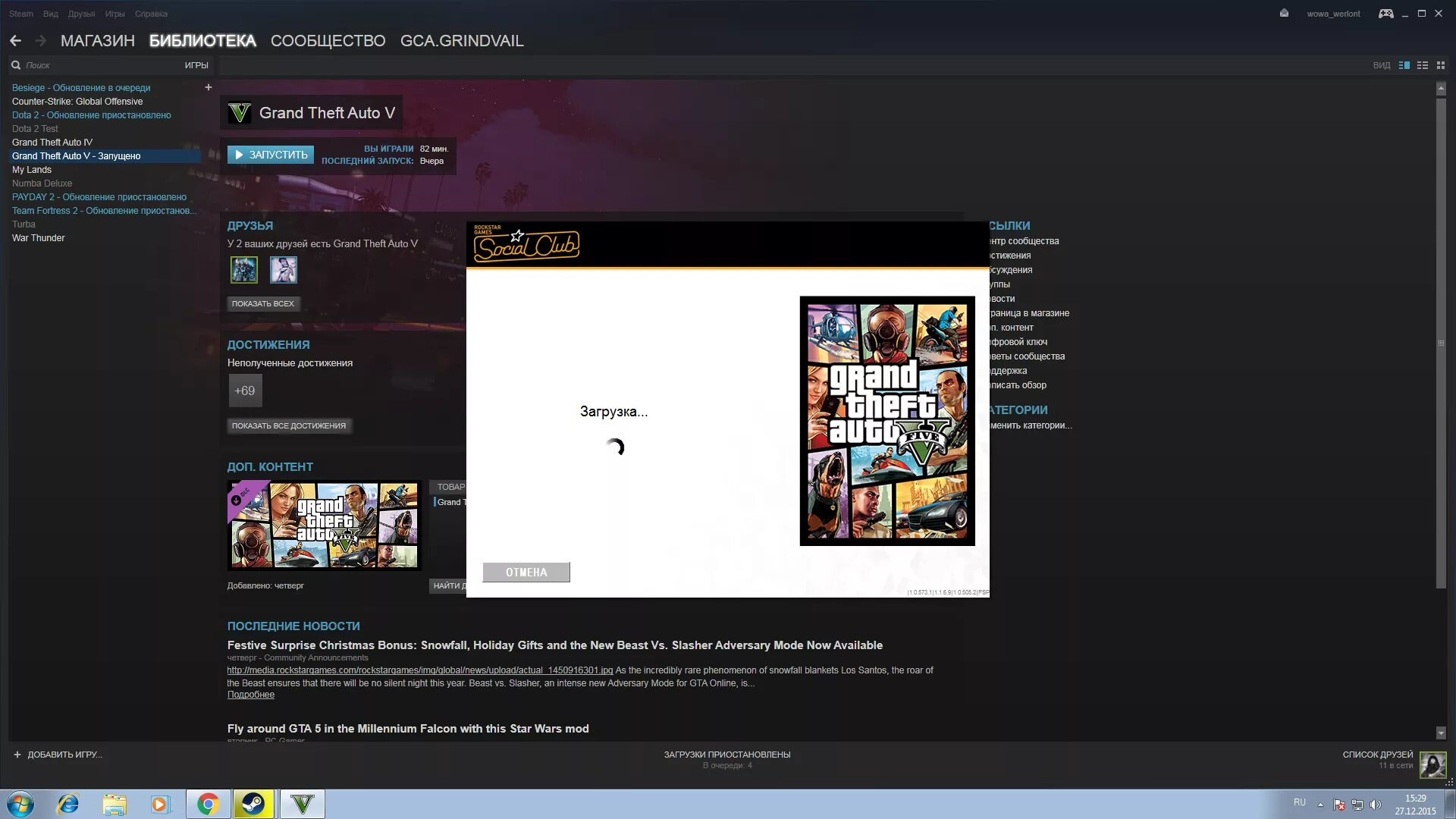Screen dimensions: 1456x819
Task: Toggle downloads paused status
Action: click(x=728, y=754)
